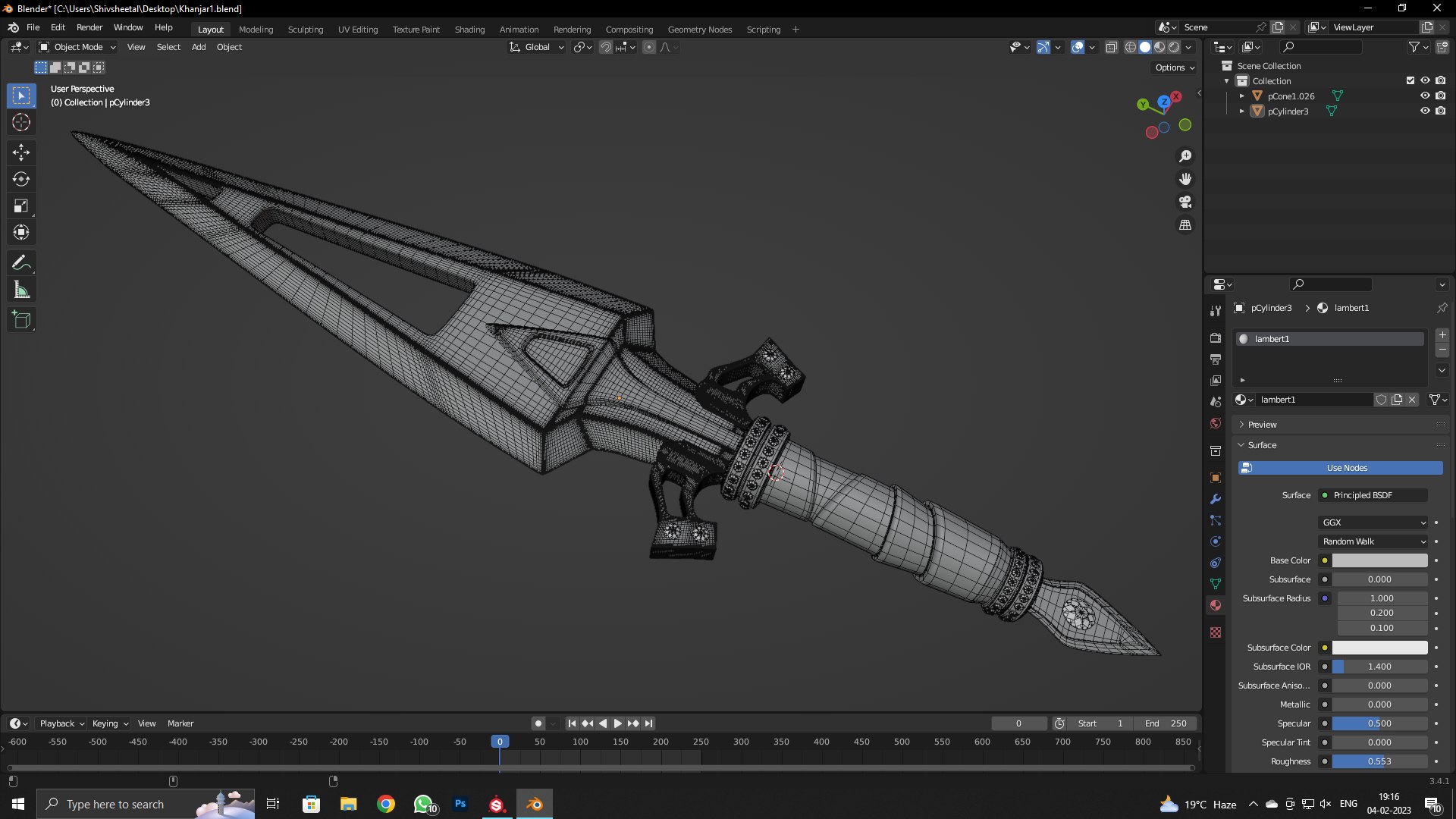Choose the Select Box tool
The height and width of the screenshot is (819, 1456).
pyautogui.click(x=21, y=96)
